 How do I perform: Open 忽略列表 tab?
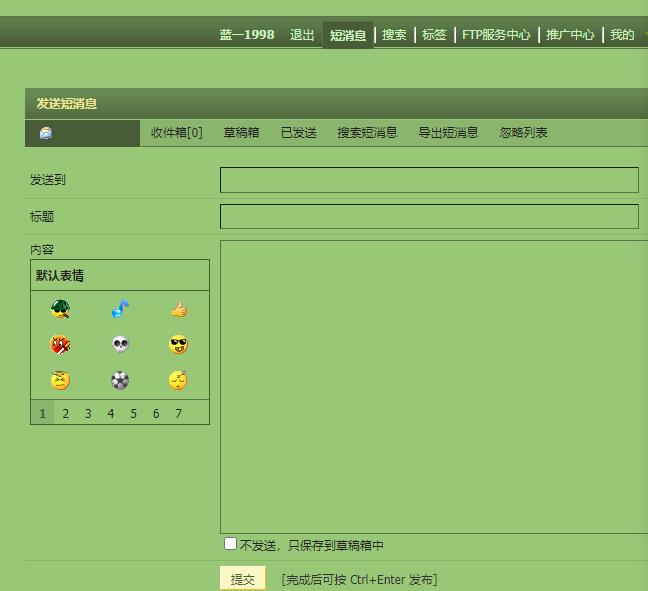524,133
